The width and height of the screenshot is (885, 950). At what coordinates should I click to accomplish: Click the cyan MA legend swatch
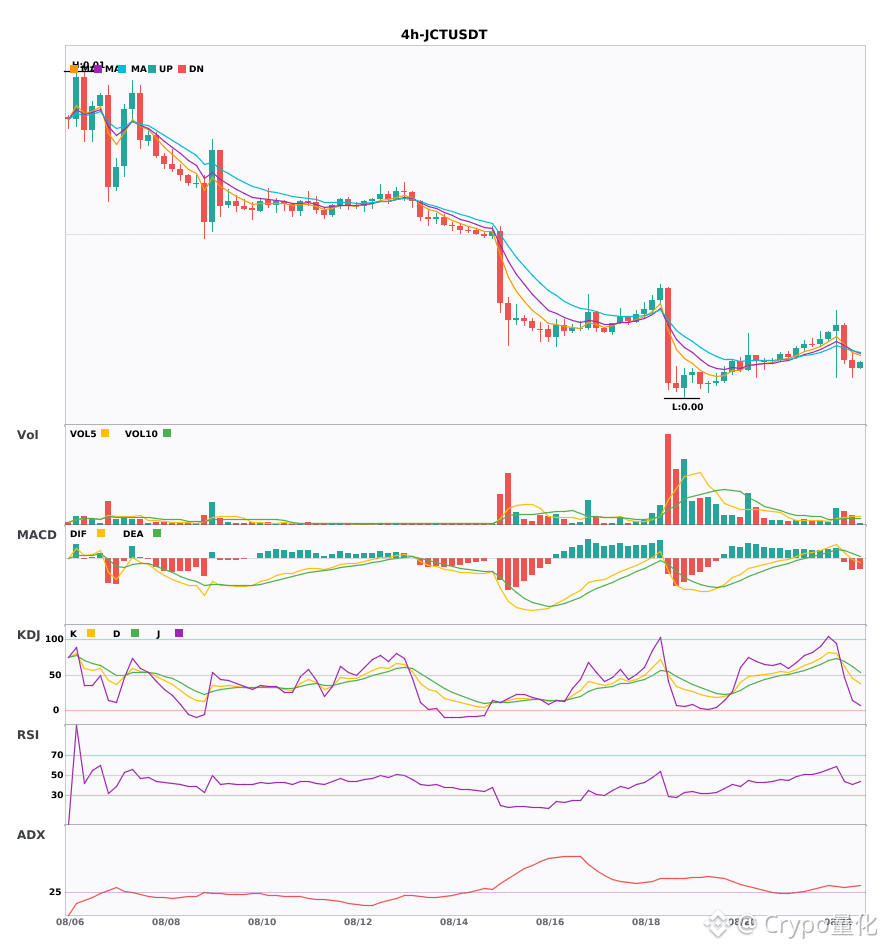tap(122, 69)
